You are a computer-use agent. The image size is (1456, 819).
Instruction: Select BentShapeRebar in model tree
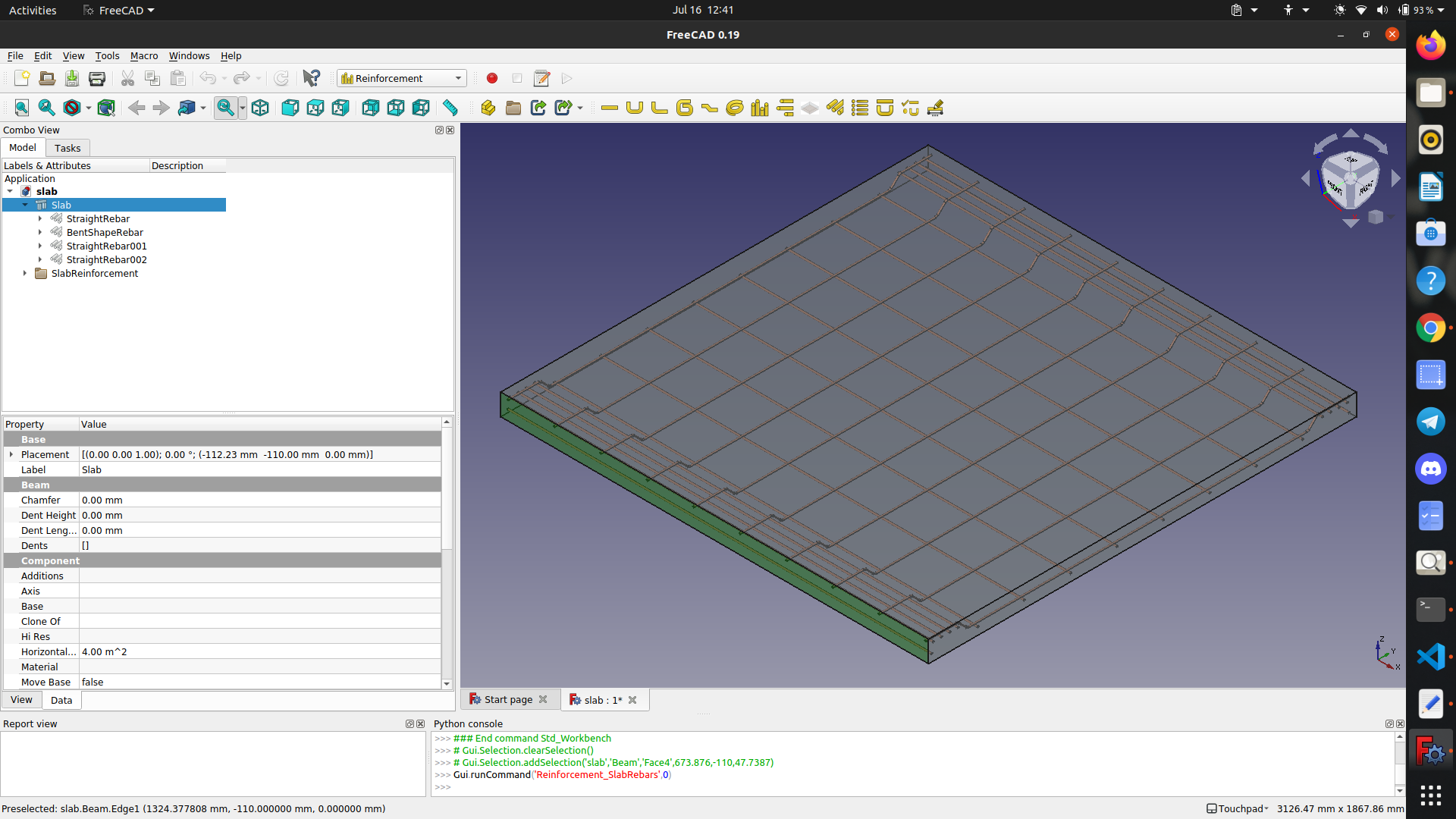(105, 232)
